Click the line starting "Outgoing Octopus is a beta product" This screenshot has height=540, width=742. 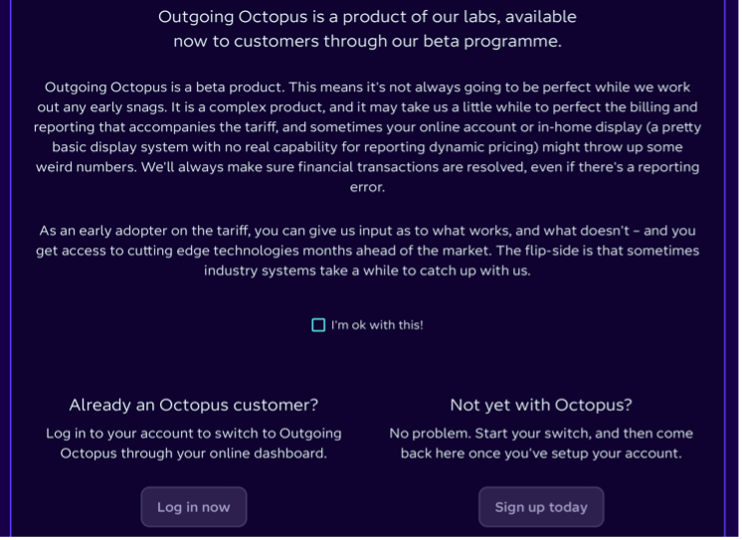click(x=369, y=88)
